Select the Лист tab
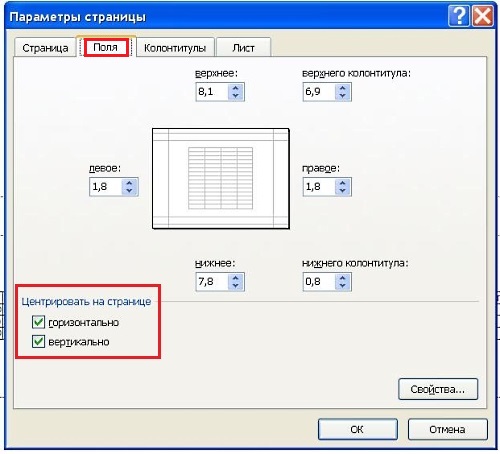500x454 pixels. (243, 48)
